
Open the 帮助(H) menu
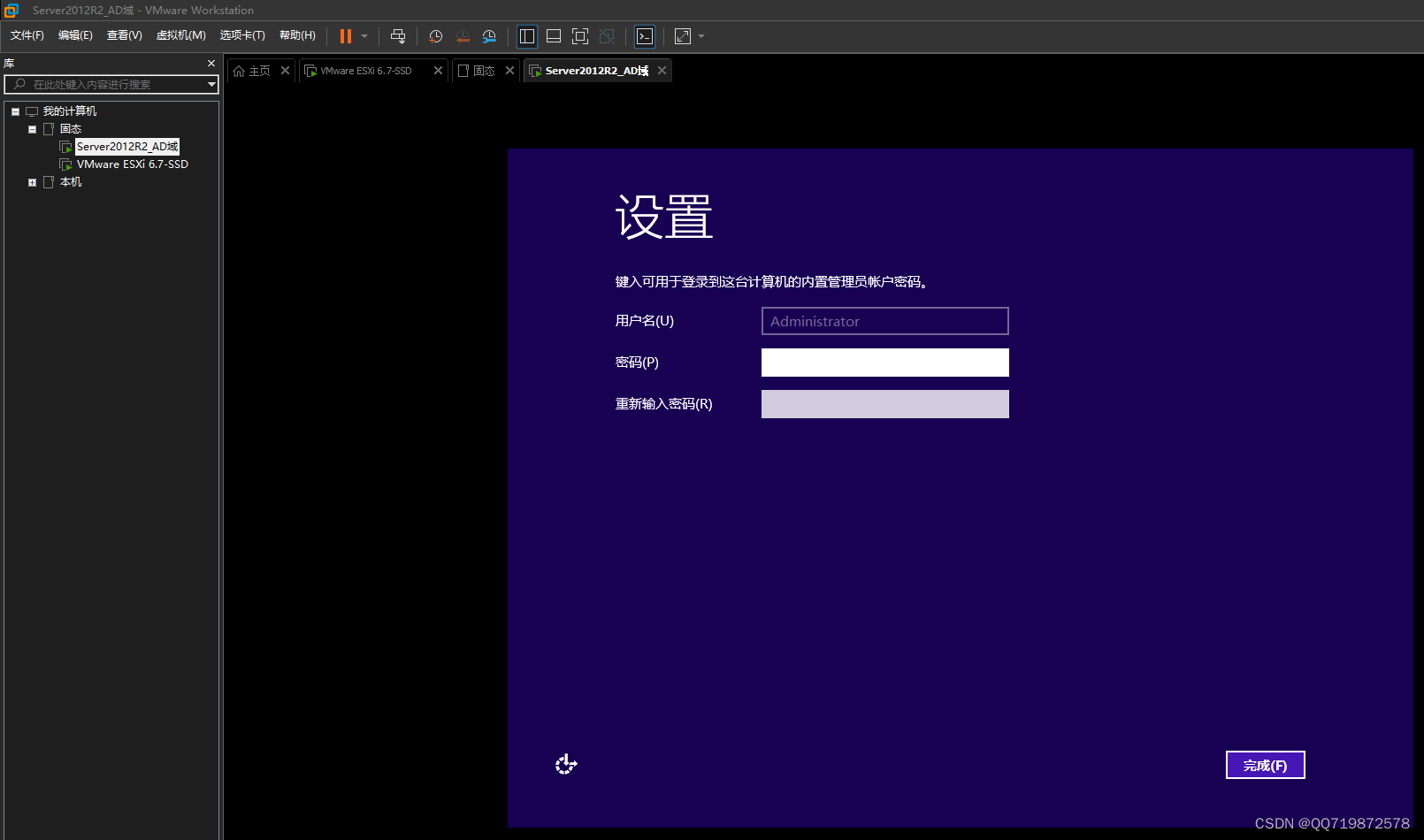coord(297,35)
